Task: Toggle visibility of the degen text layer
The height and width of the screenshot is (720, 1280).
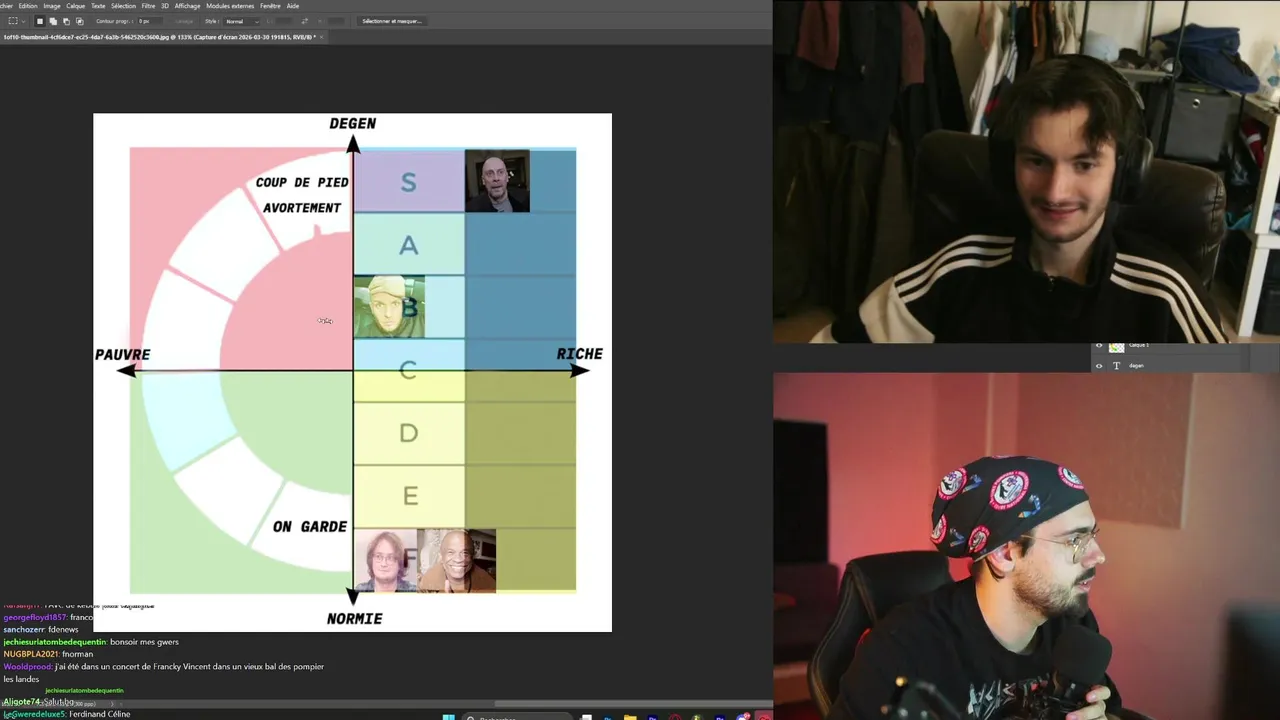Action: click(x=1099, y=366)
